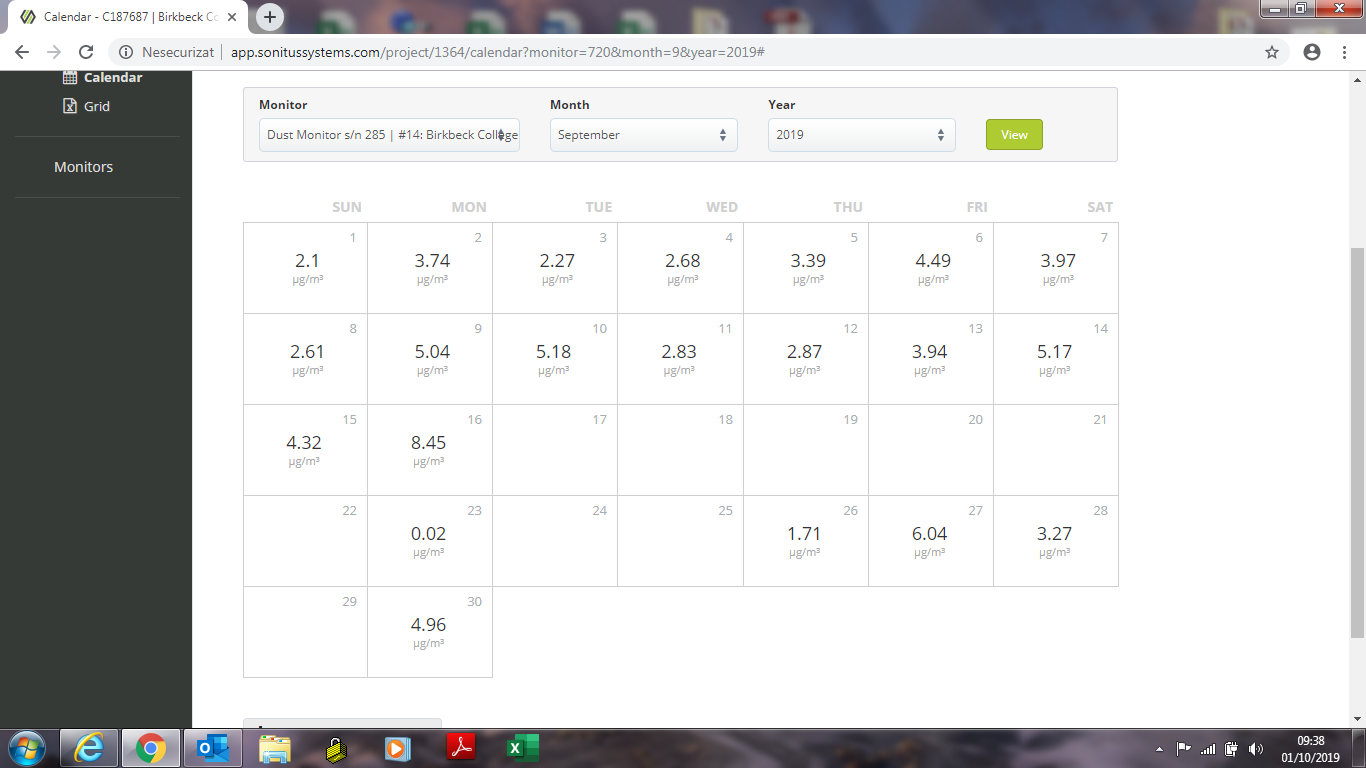Open the Chrome profile avatar
This screenshot has height=768, width=1366.
pyautogui.click(x=1312, y=52)
